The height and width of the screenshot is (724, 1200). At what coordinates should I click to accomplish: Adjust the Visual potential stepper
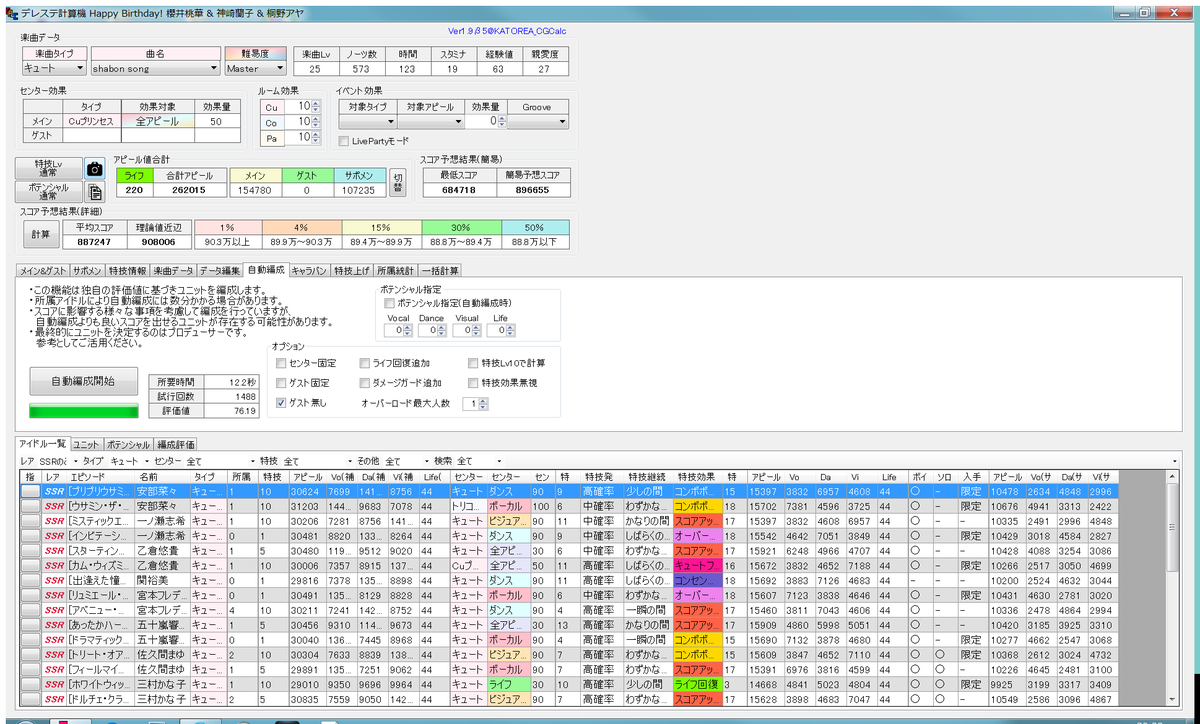pyautogui.click(x=475, y=330)
